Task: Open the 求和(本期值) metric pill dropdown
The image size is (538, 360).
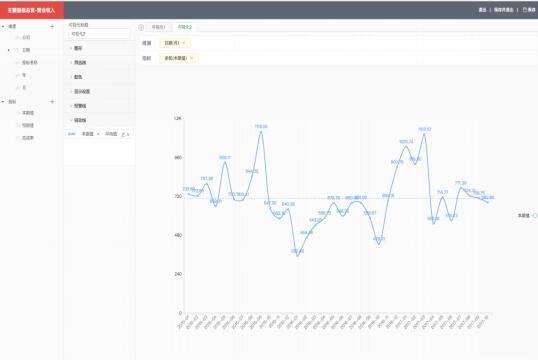Action: (179, 58)
